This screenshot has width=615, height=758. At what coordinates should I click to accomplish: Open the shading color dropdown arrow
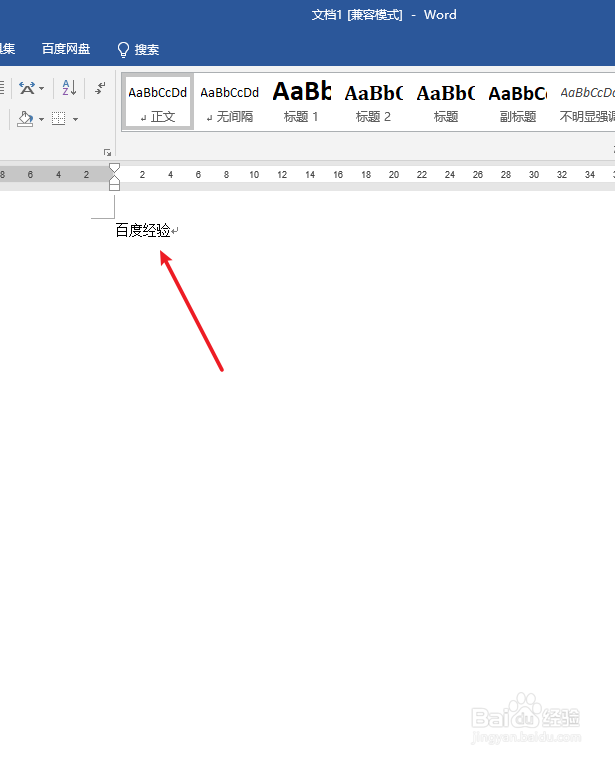[x=42, y=119]
